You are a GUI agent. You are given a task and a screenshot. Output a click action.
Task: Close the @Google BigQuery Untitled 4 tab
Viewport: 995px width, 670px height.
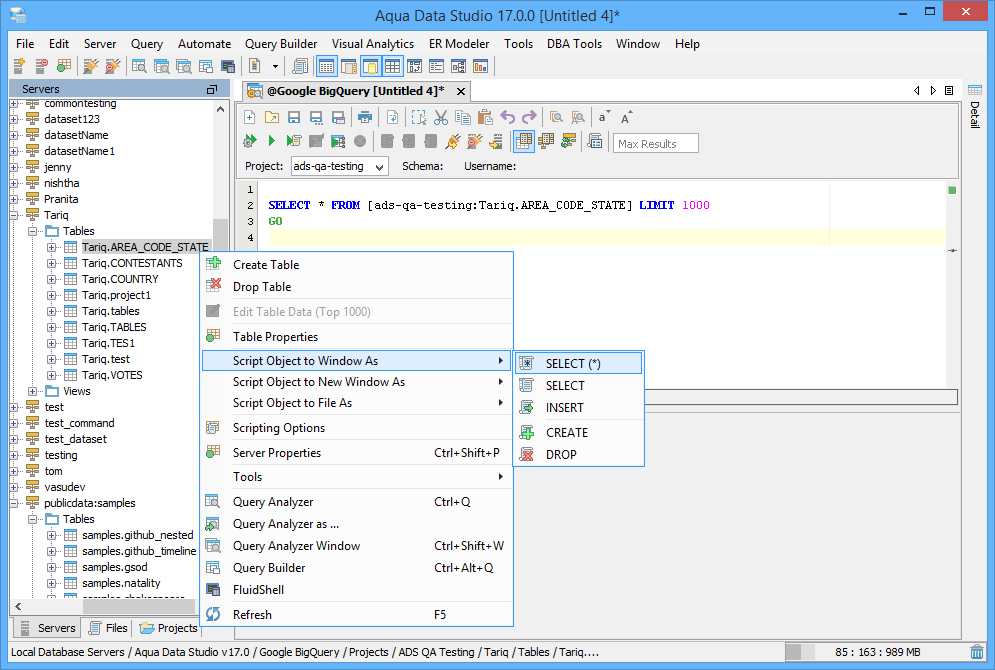tap(461, 91)
